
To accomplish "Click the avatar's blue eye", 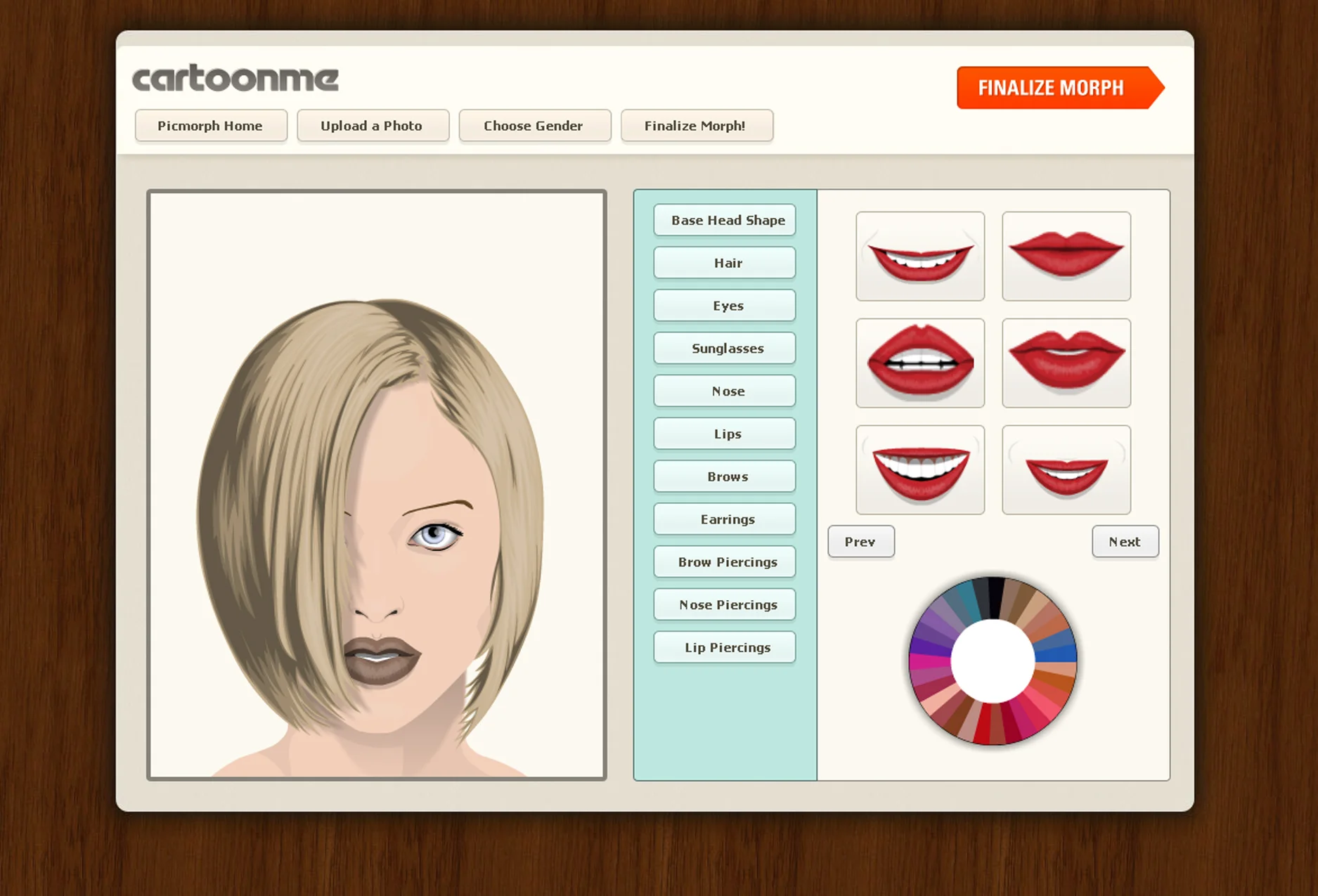I will [435, 536].
